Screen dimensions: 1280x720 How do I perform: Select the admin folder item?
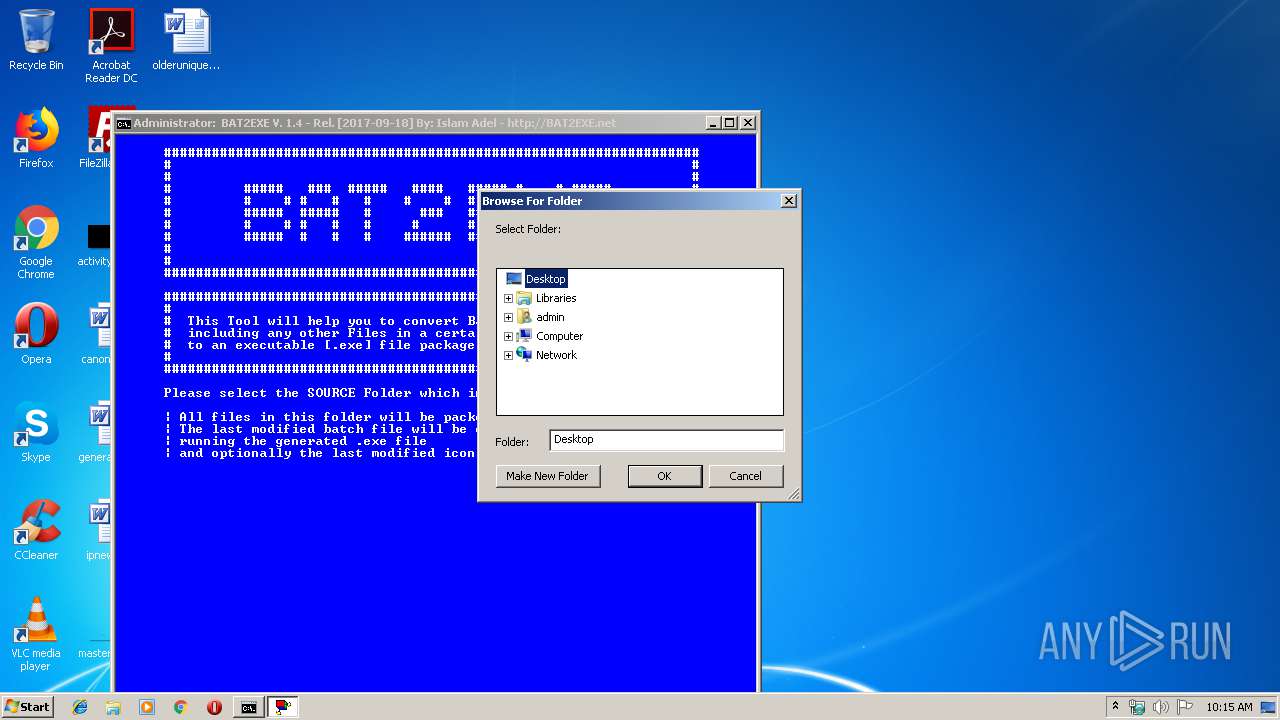pyautogui.click(x=550, y=317)
